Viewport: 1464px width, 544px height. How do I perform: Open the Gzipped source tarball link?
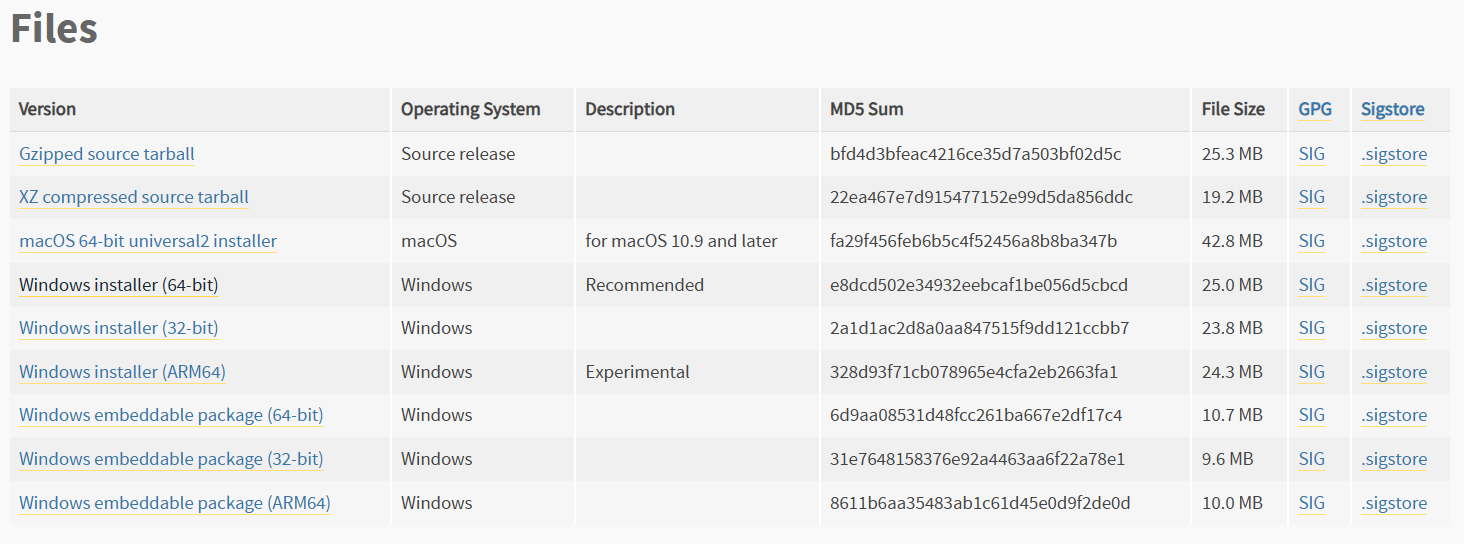tap(106, 154)
